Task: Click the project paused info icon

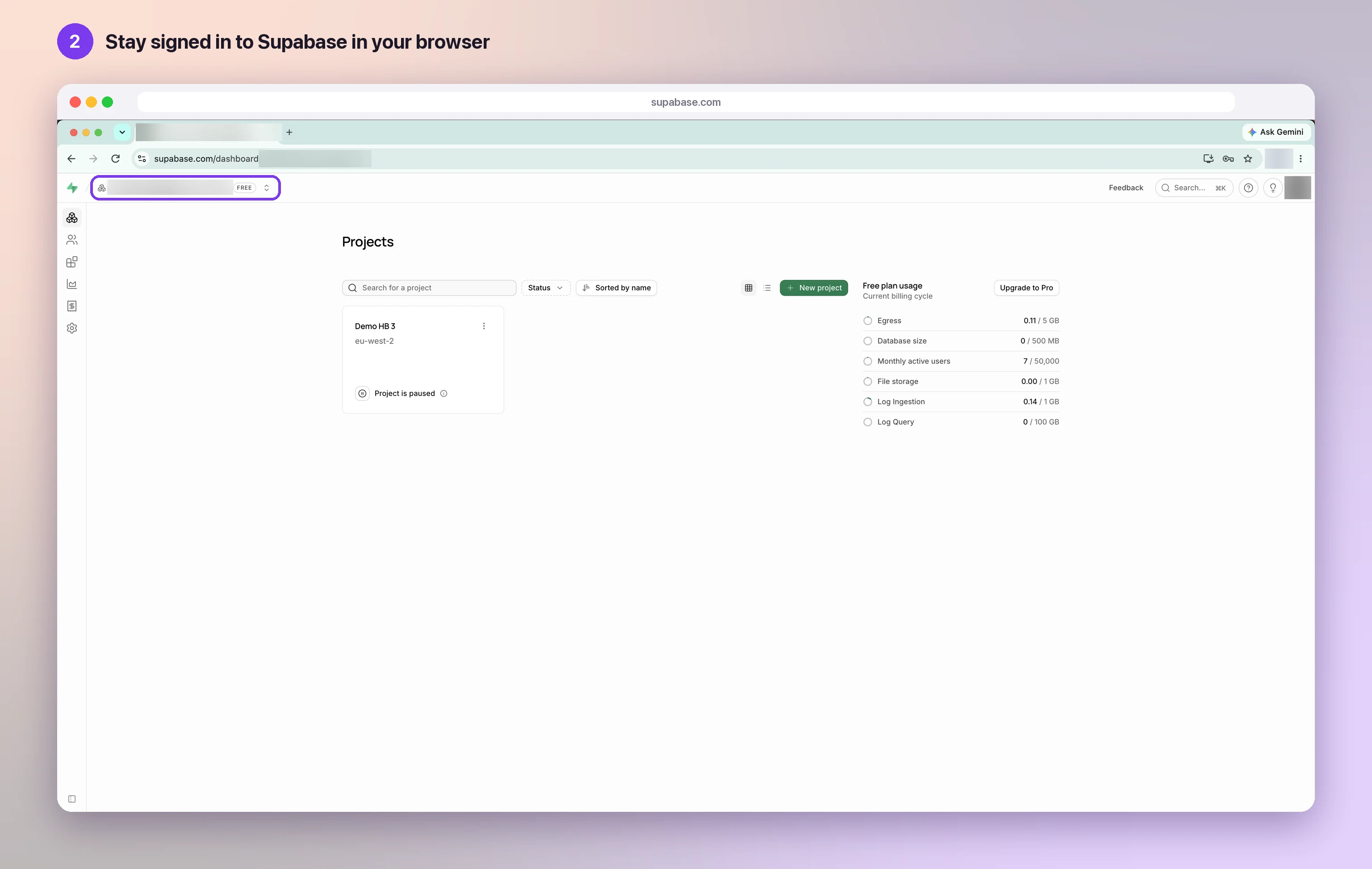Action: (444, 394)
